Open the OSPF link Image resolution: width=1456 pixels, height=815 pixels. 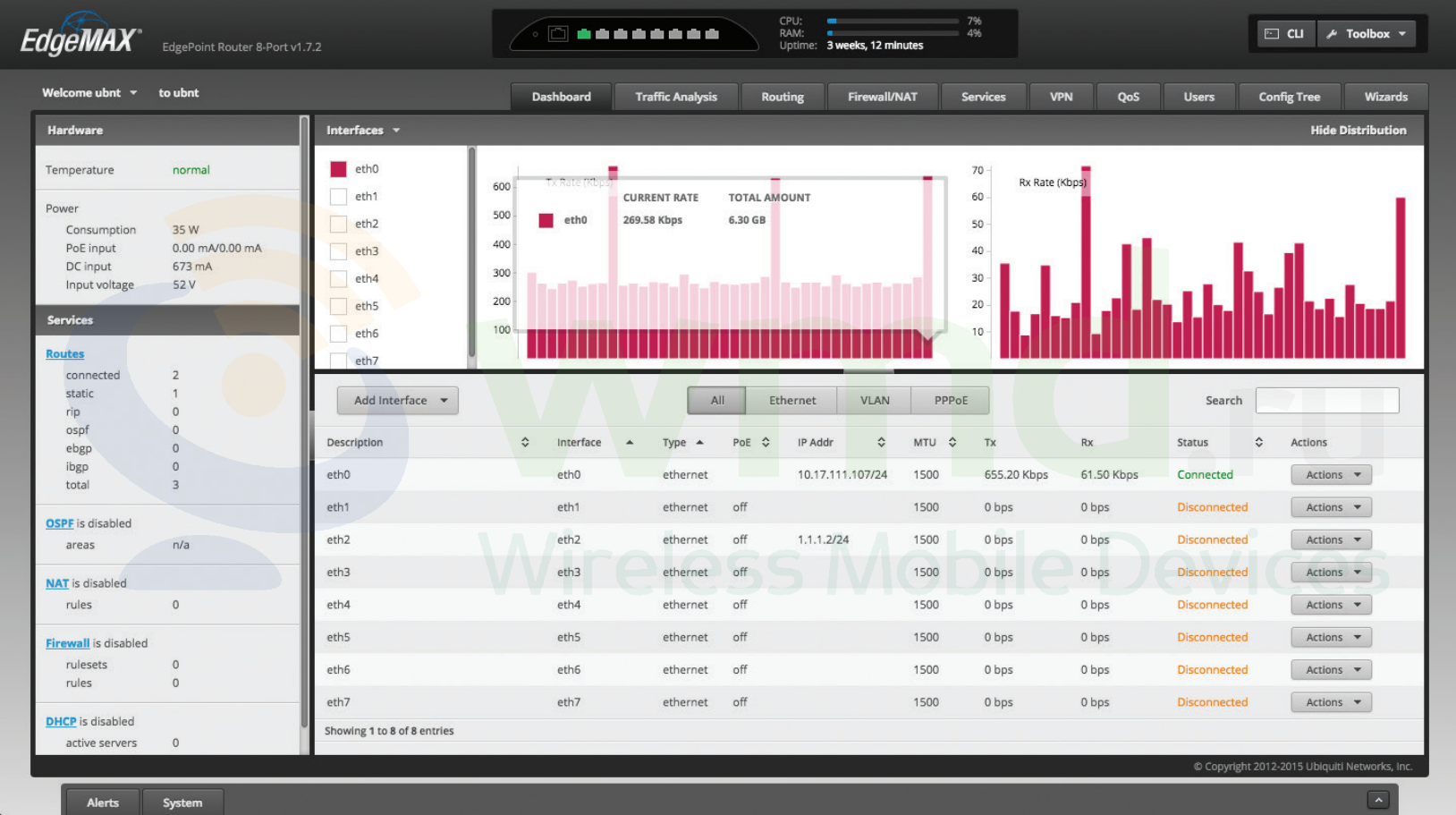coord(60,523)
